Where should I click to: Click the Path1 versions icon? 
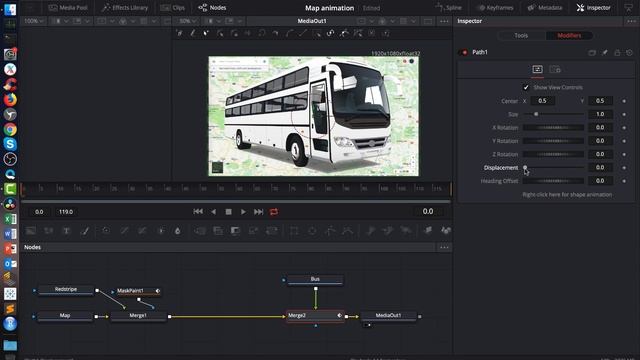(592, 52)
